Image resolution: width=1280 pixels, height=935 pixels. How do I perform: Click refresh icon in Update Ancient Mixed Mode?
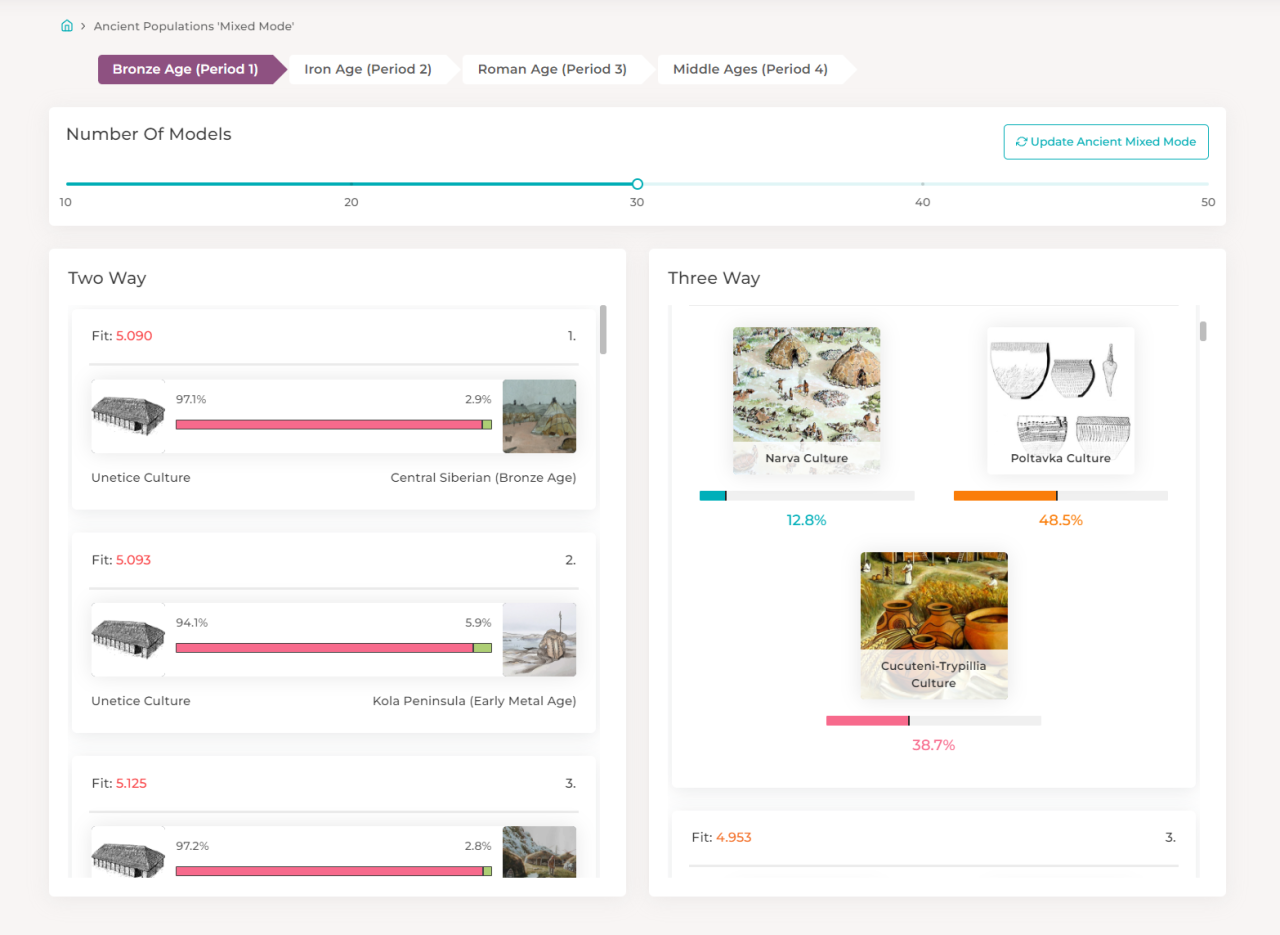pyautogui.click(x=1021, y=142)
